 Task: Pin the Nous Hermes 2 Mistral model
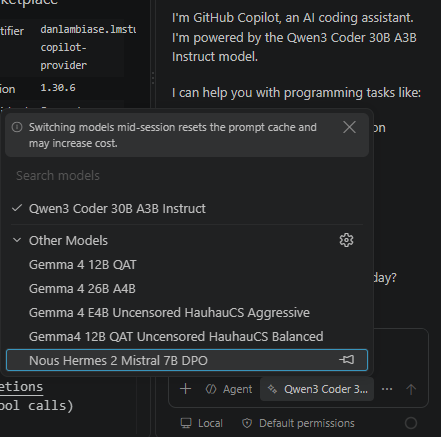point(347,360)
